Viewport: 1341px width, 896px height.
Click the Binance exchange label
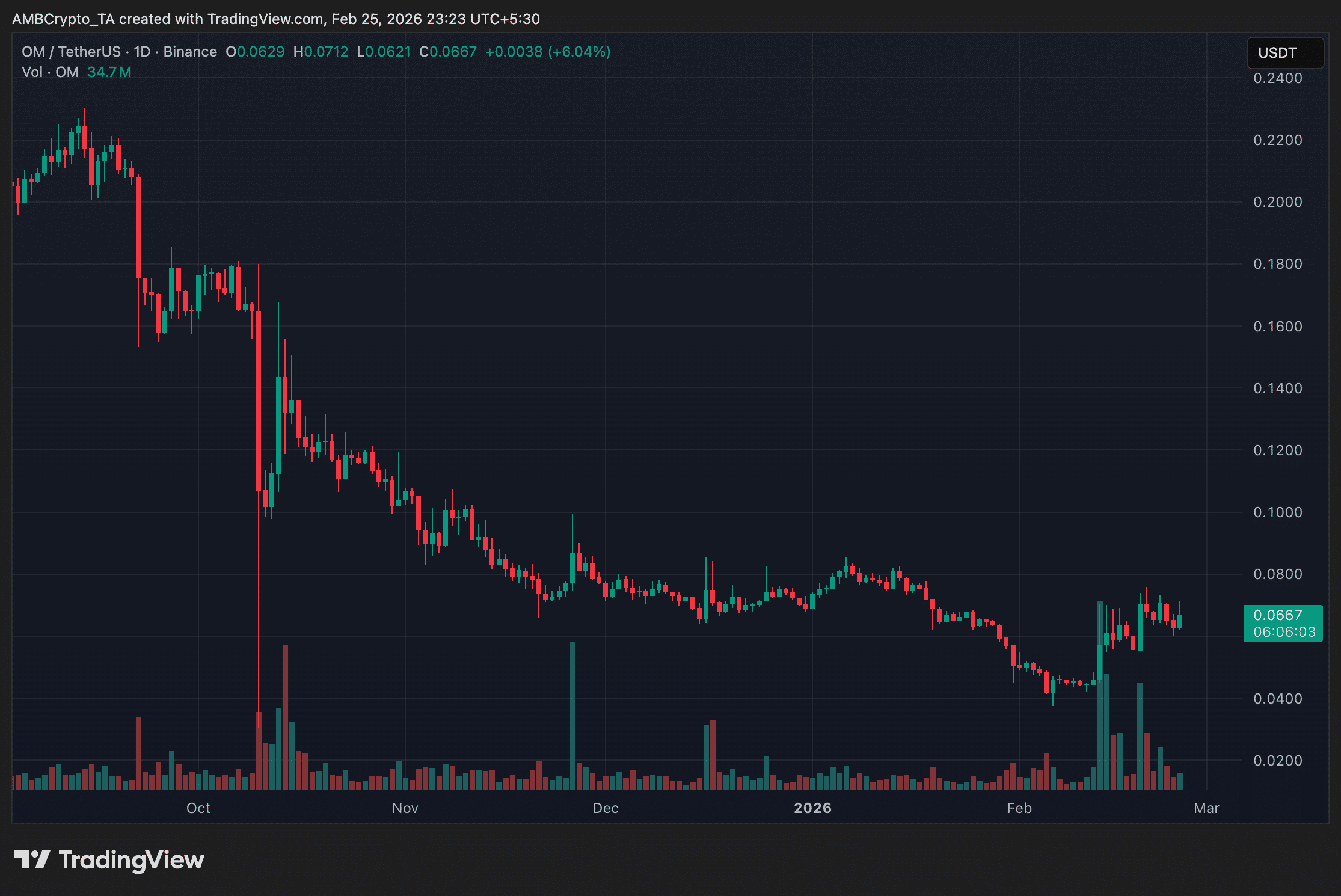tap(189, 51)
